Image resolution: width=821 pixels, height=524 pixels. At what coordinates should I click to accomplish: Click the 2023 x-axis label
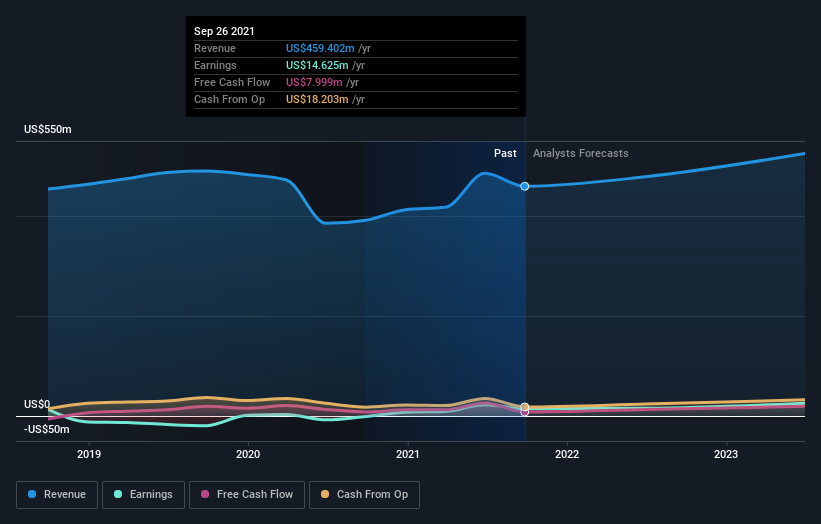(x=726, y=454)
